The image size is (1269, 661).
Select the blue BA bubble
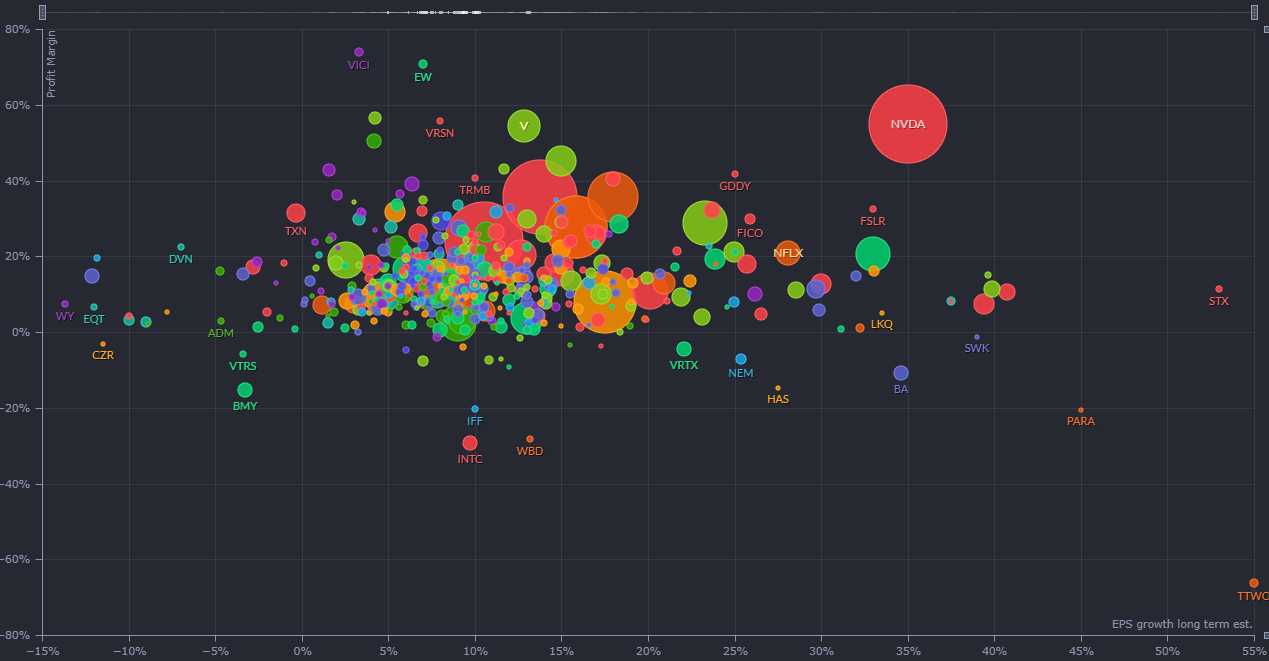pyautogui.click(x=901, y=373)
